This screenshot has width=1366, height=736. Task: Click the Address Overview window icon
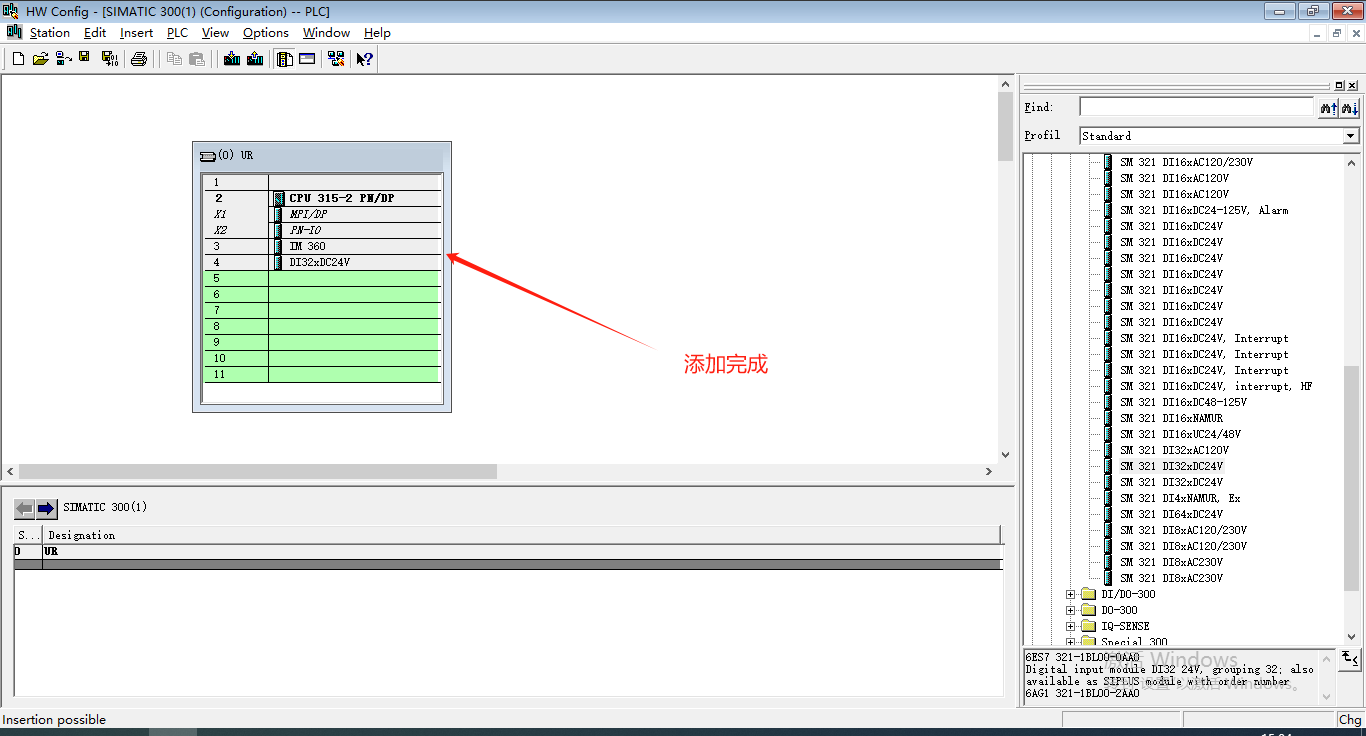pos(307,59)
